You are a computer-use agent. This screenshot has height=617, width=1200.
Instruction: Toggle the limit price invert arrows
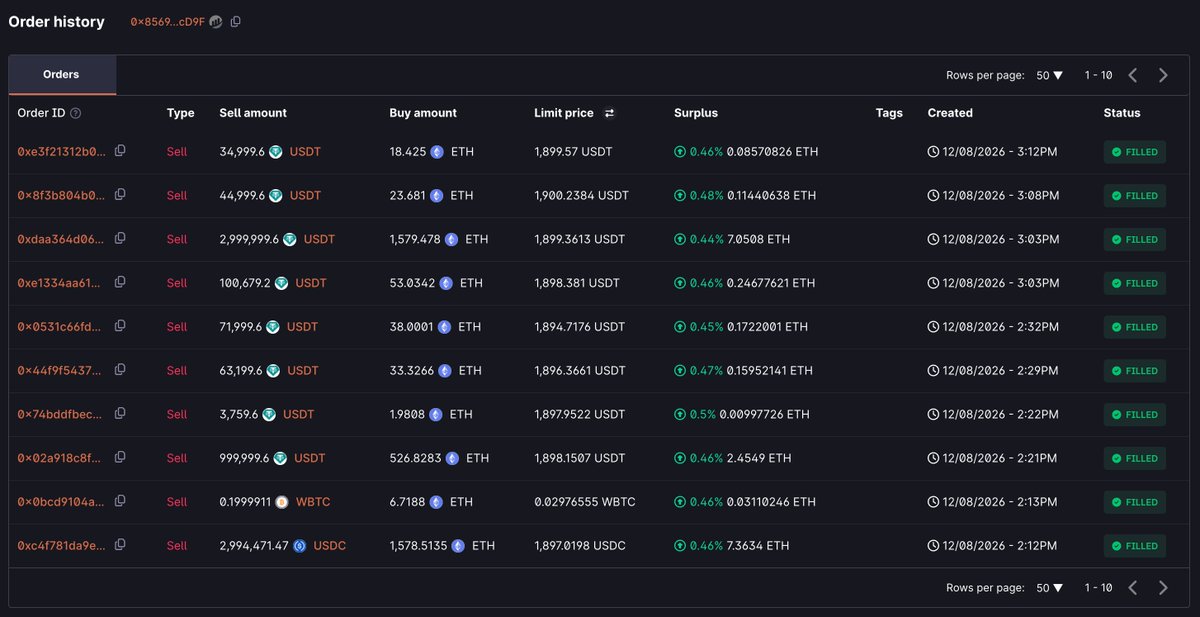pos(609,114)
